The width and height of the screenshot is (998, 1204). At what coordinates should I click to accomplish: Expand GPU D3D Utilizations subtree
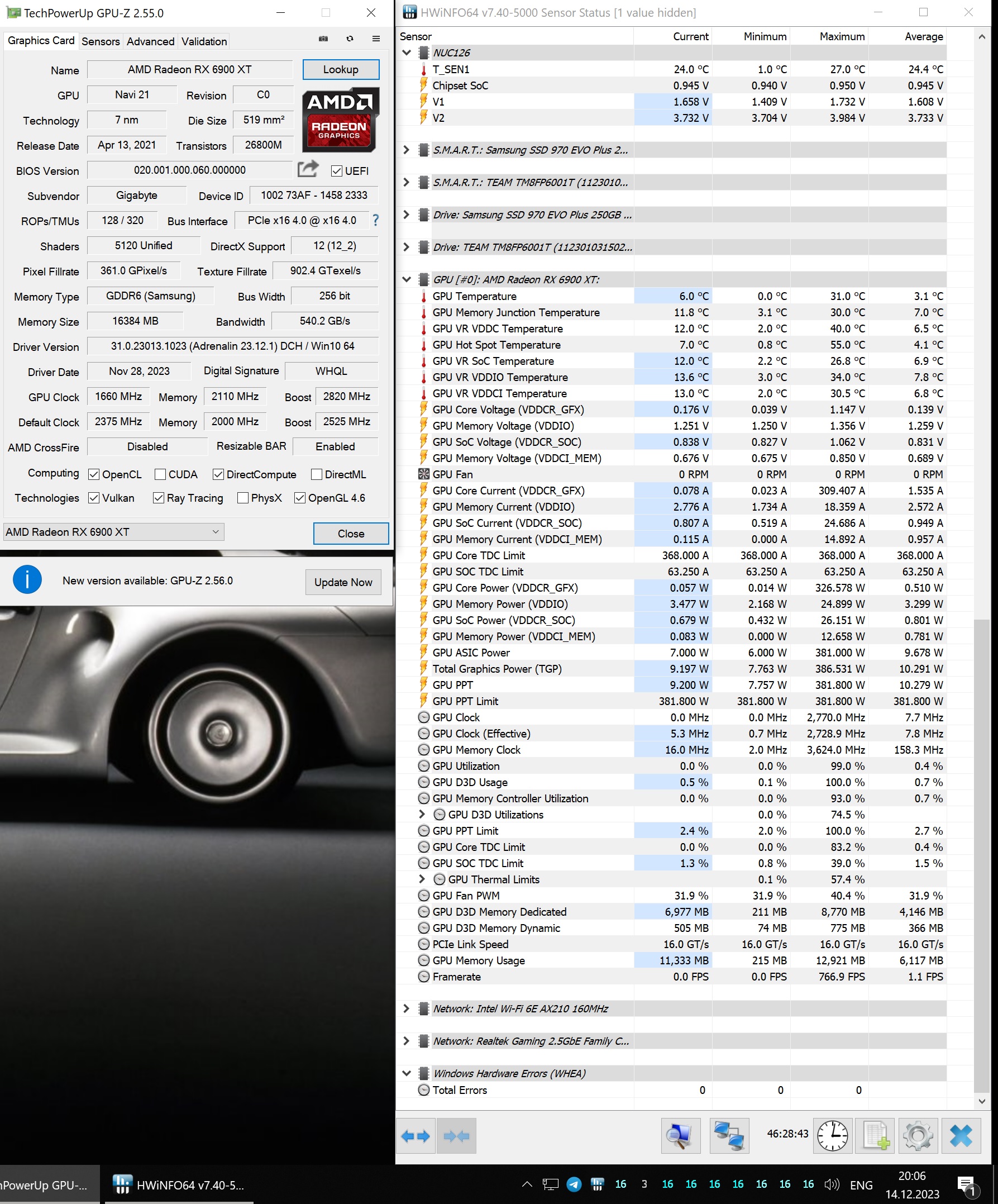click(x=422, y=814)
